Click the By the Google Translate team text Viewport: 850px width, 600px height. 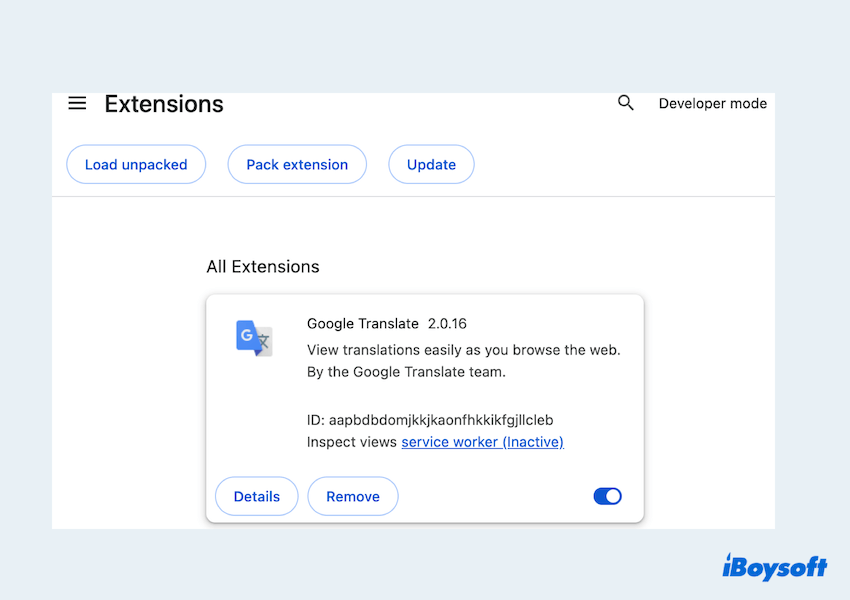tap(406, 372)
